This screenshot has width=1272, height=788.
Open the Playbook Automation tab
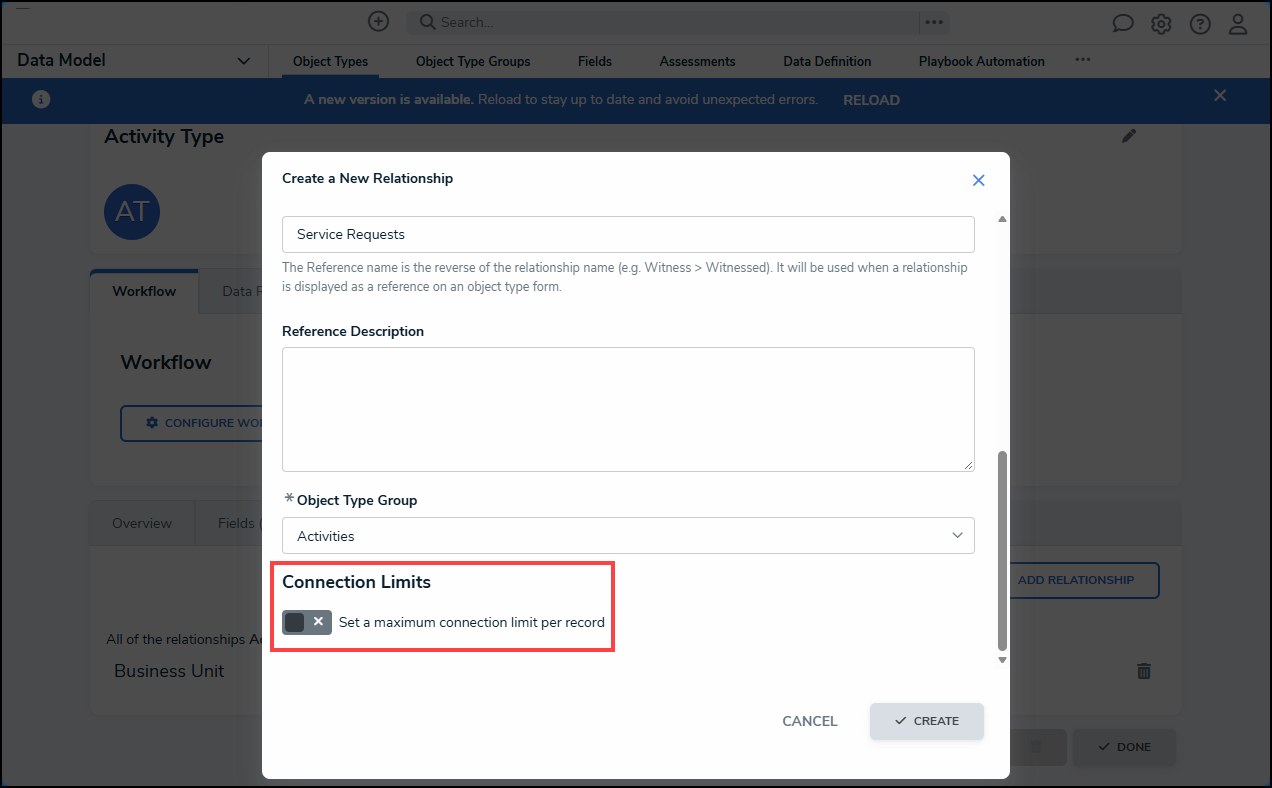click(x=981, y=61)
